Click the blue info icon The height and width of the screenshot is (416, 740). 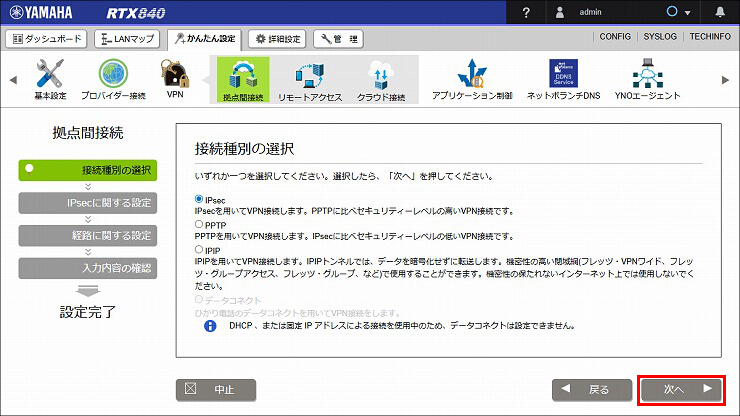pyautogui.click(x=210, y=326)
